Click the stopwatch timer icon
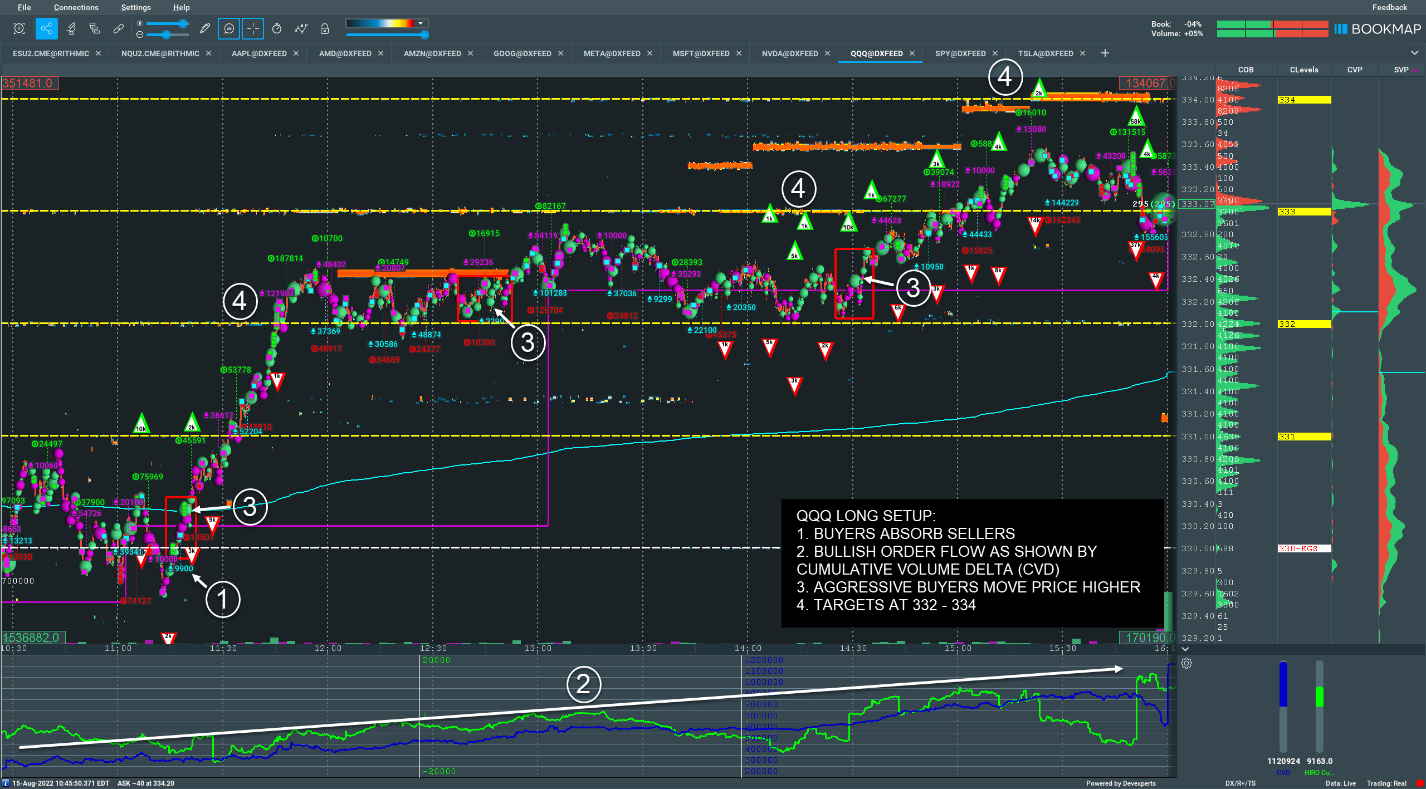 click(277, 28)
